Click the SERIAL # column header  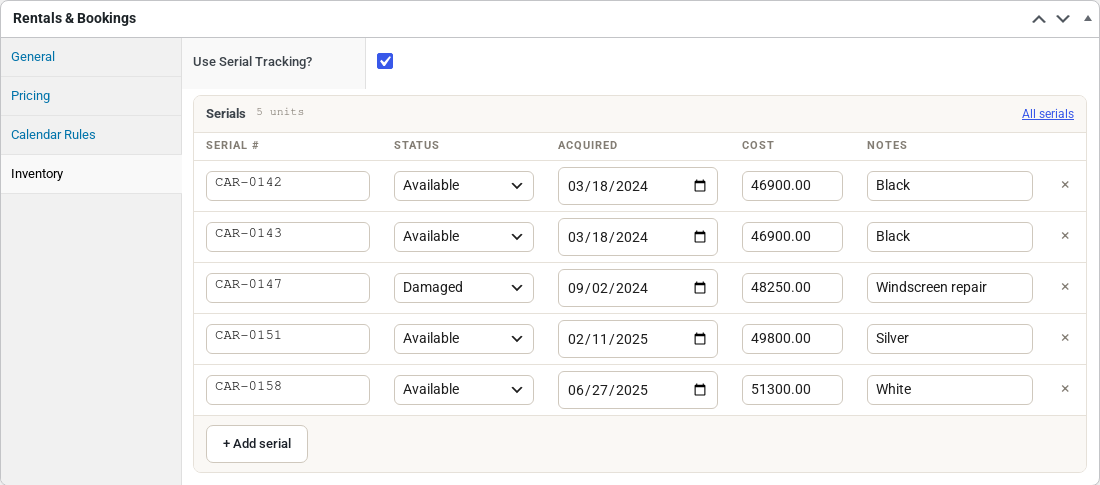point(232,145)
